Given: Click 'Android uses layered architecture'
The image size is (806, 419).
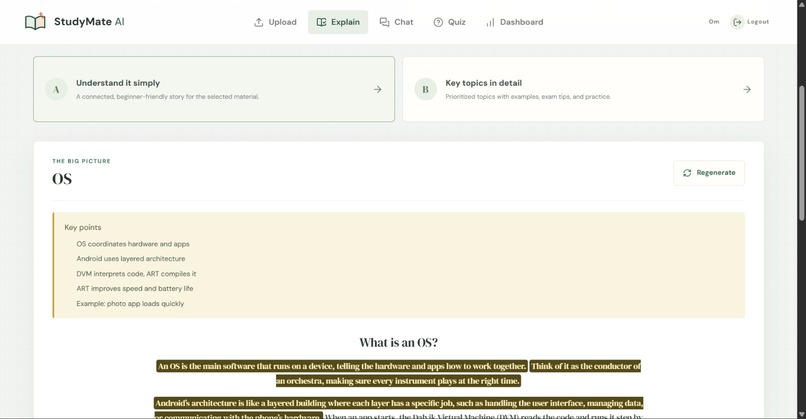Looking at the screenshot, I should [131, 259].
